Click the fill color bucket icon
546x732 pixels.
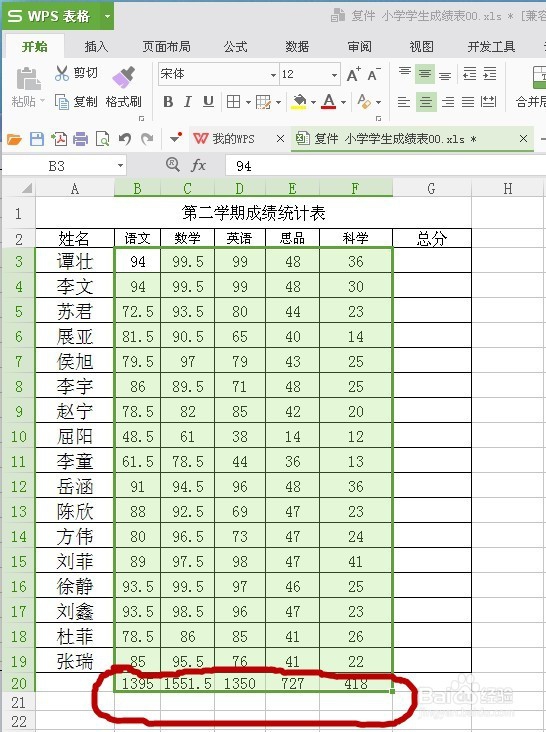pyautogui.click(x=299, y=102)
